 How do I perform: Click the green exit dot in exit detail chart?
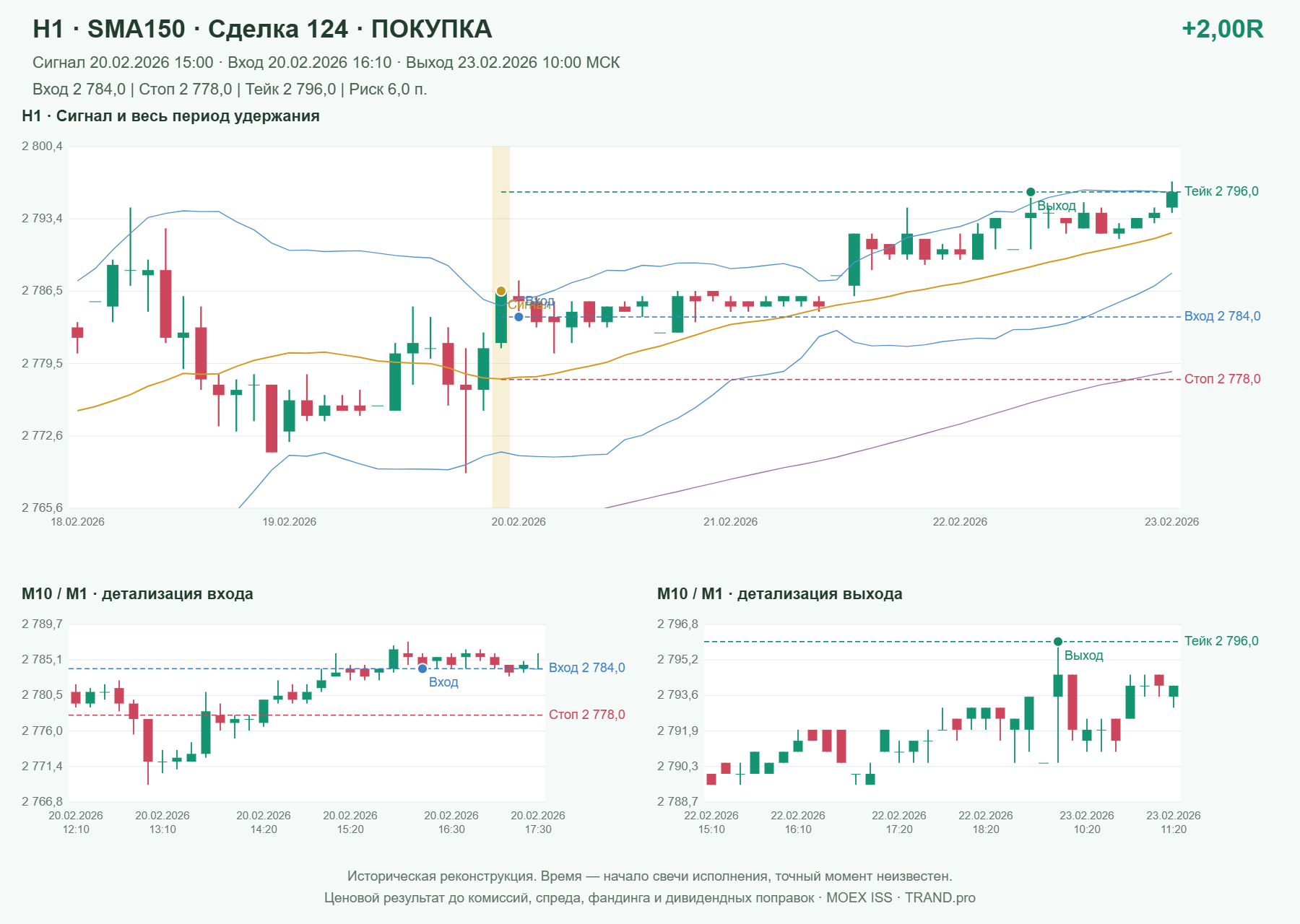[1058, 642]
